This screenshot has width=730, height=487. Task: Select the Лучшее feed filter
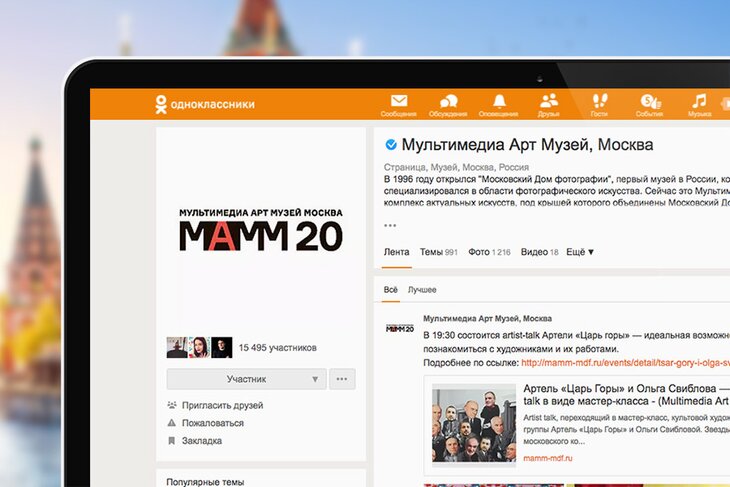click(x=421, y=290)
